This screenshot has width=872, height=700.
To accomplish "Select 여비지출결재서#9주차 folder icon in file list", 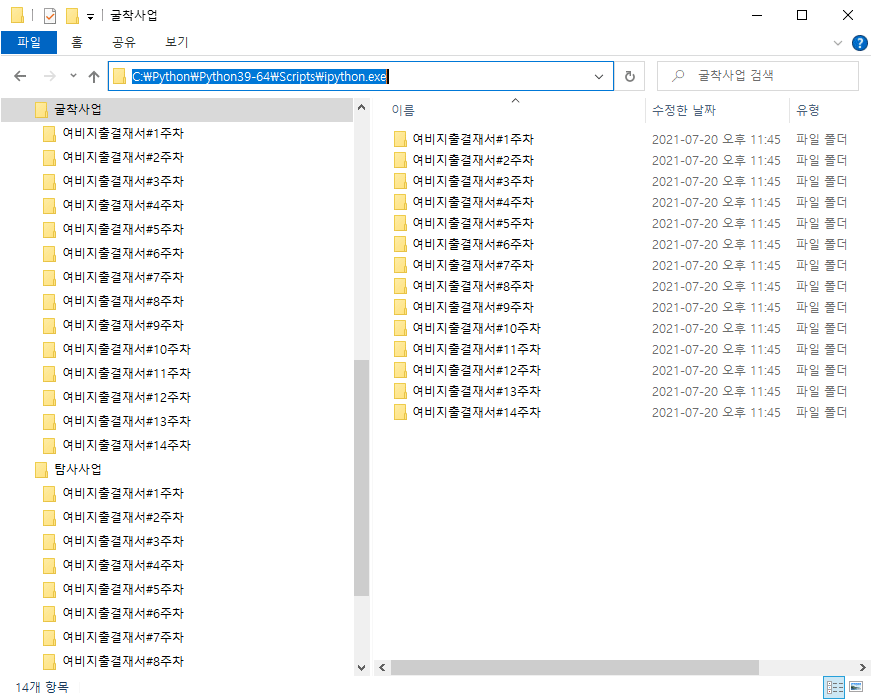I will [400, 307].
